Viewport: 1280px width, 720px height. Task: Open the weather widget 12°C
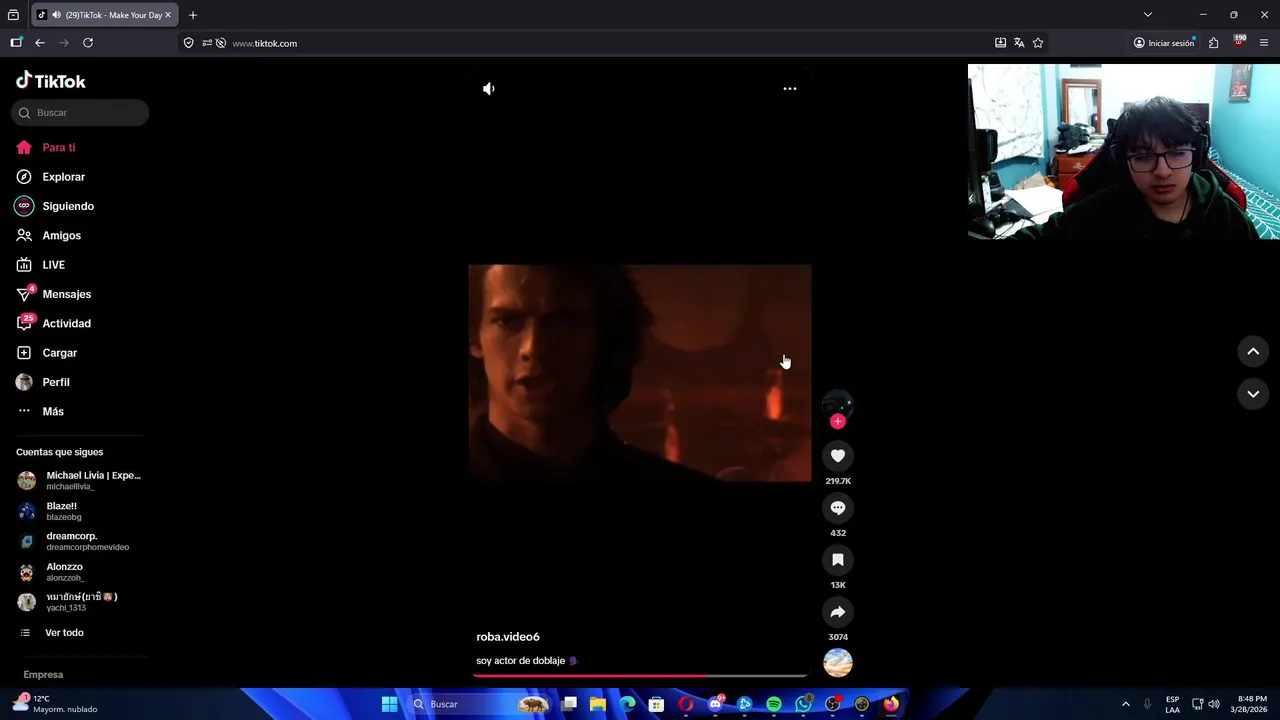[55, 704]
